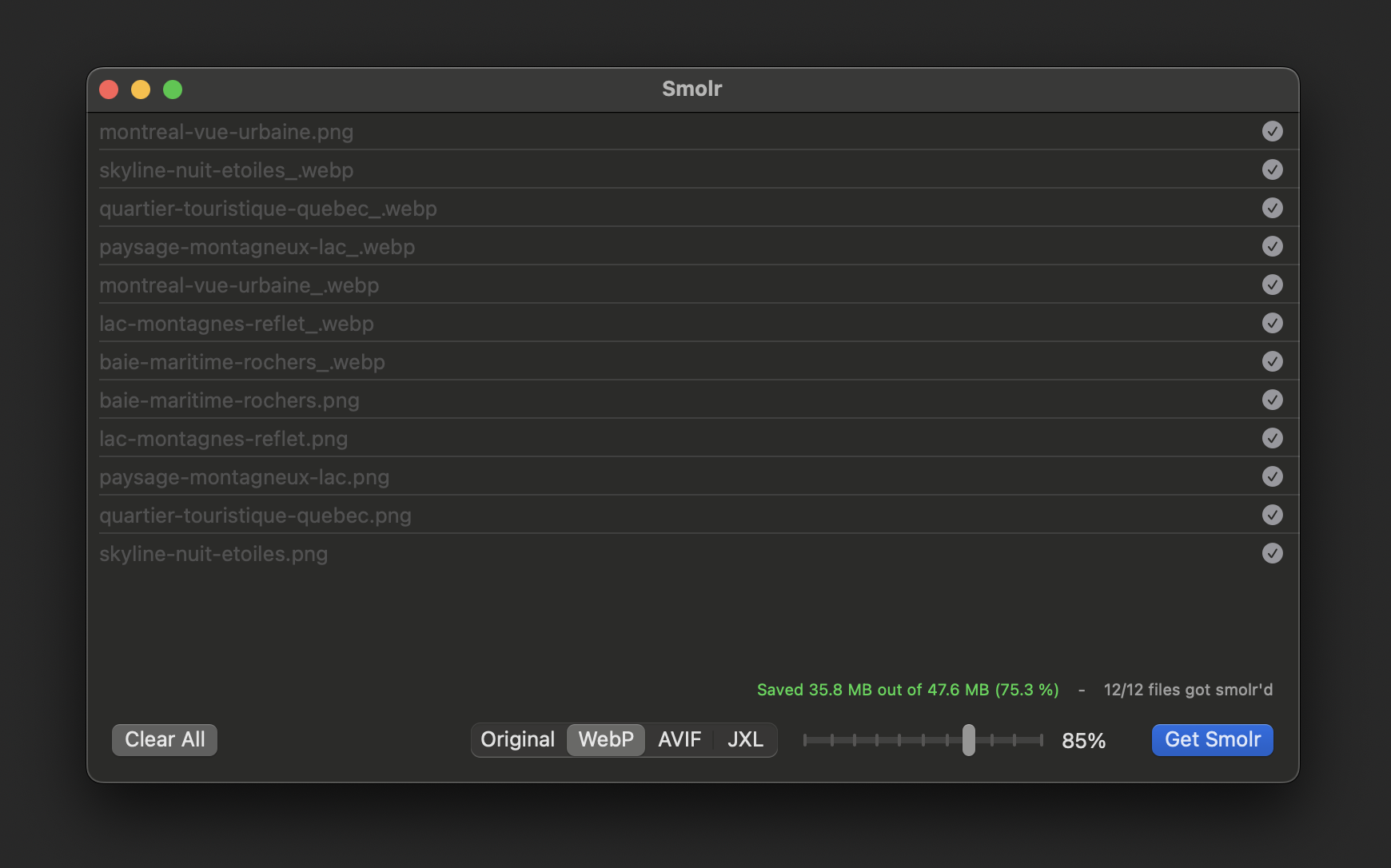Select the WebP format segment

point(606,739)
